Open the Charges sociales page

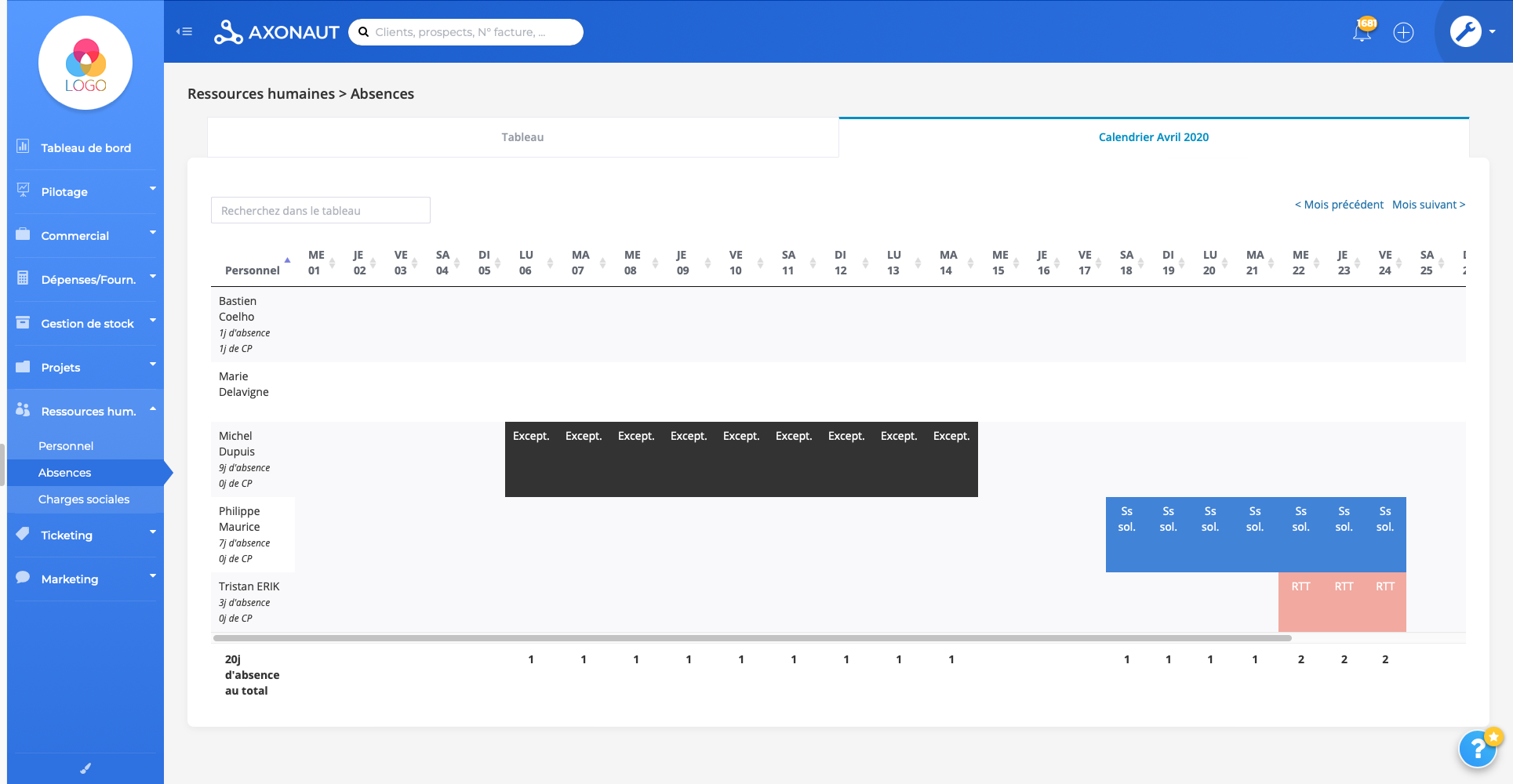pyautogui.click(x=84, y=499)
